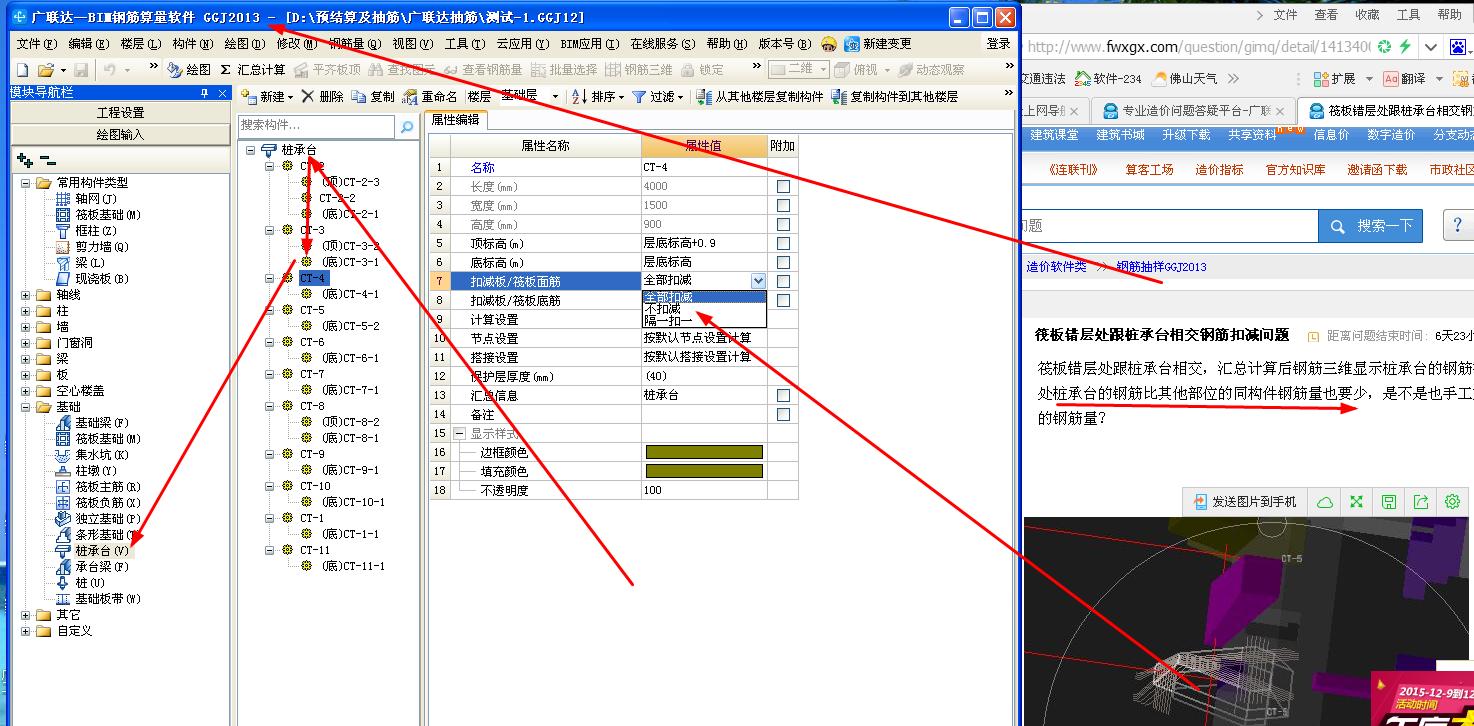Open 楼层(L) menu
Image resolution: width=1474 pixels, height=726 pixels.
(x=140, y=44)
